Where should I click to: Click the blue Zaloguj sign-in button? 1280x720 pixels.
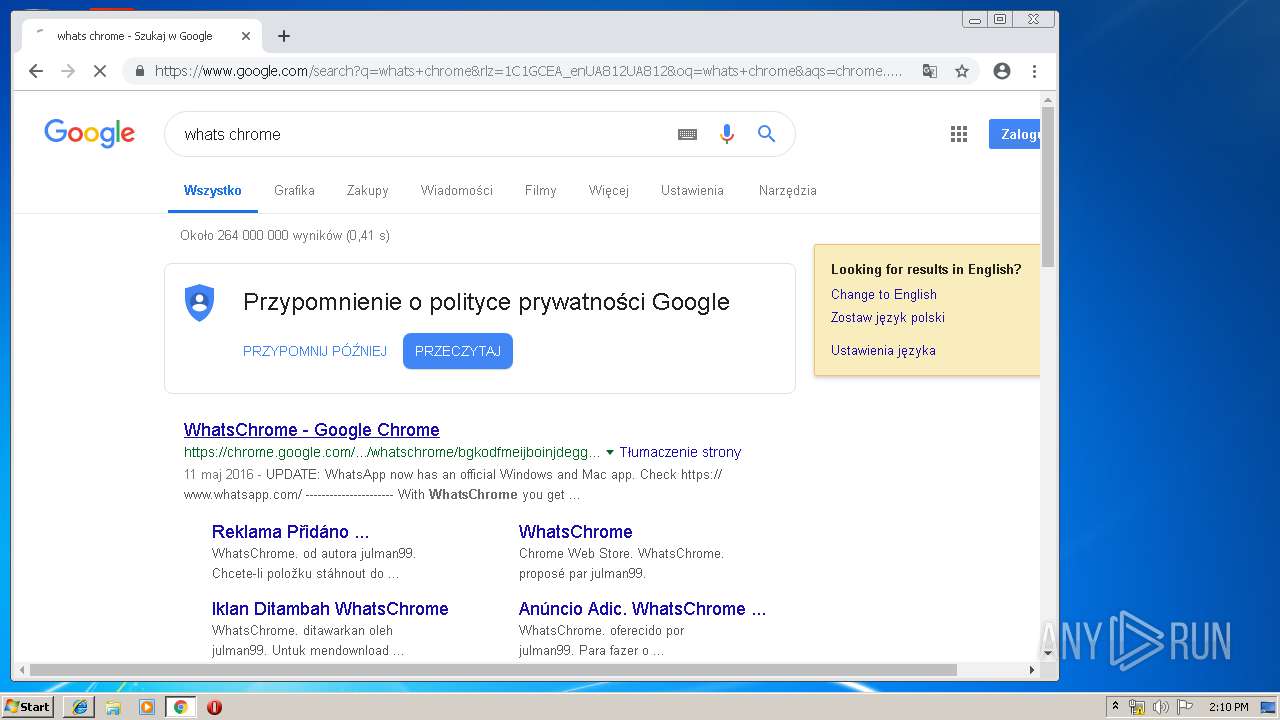coord(1014,134)
